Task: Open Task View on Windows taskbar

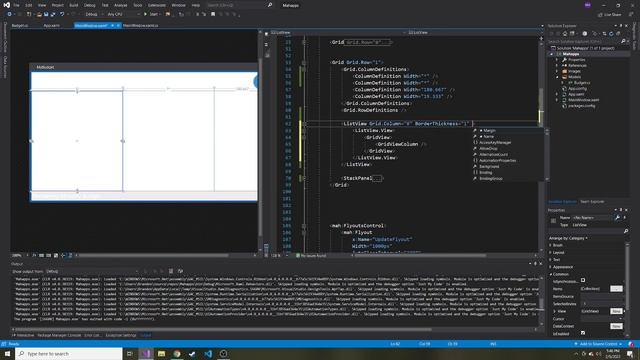Action: (130, 353)
